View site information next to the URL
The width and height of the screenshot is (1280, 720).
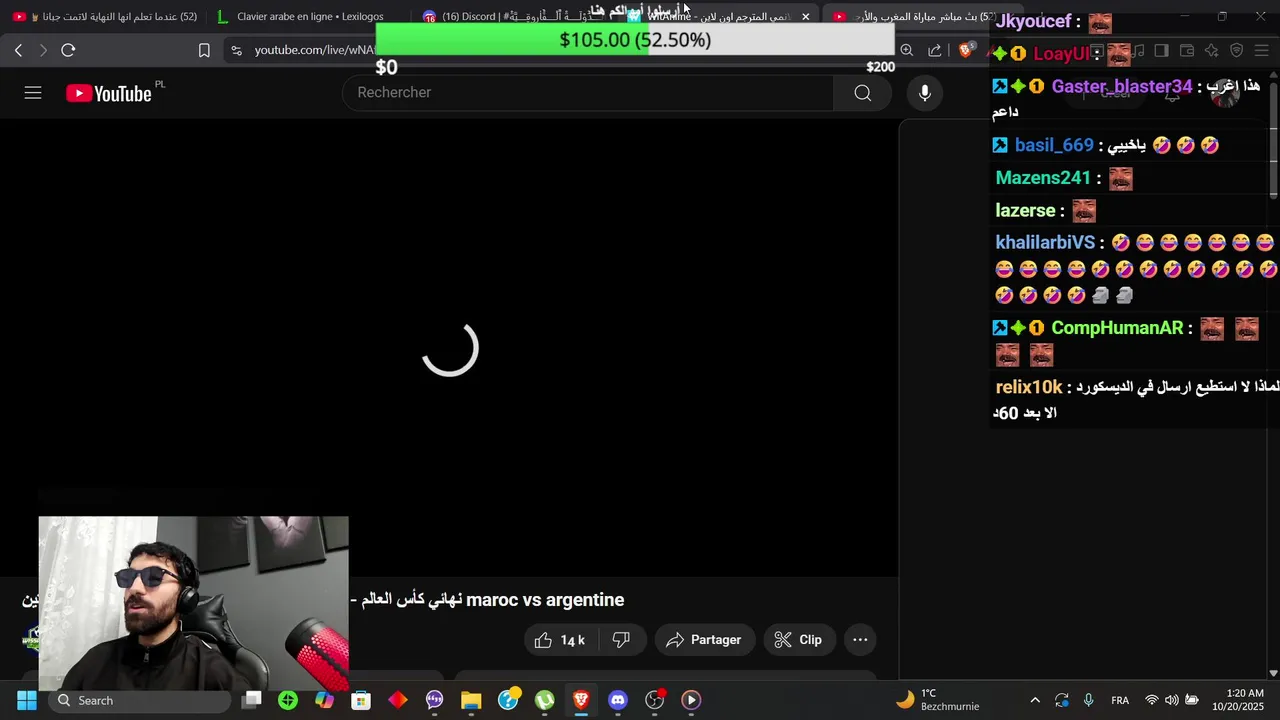click(236, 50)
